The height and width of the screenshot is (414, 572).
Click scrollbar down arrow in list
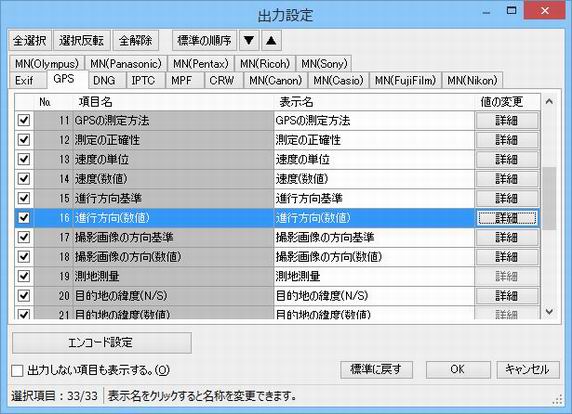pos(549,312)
